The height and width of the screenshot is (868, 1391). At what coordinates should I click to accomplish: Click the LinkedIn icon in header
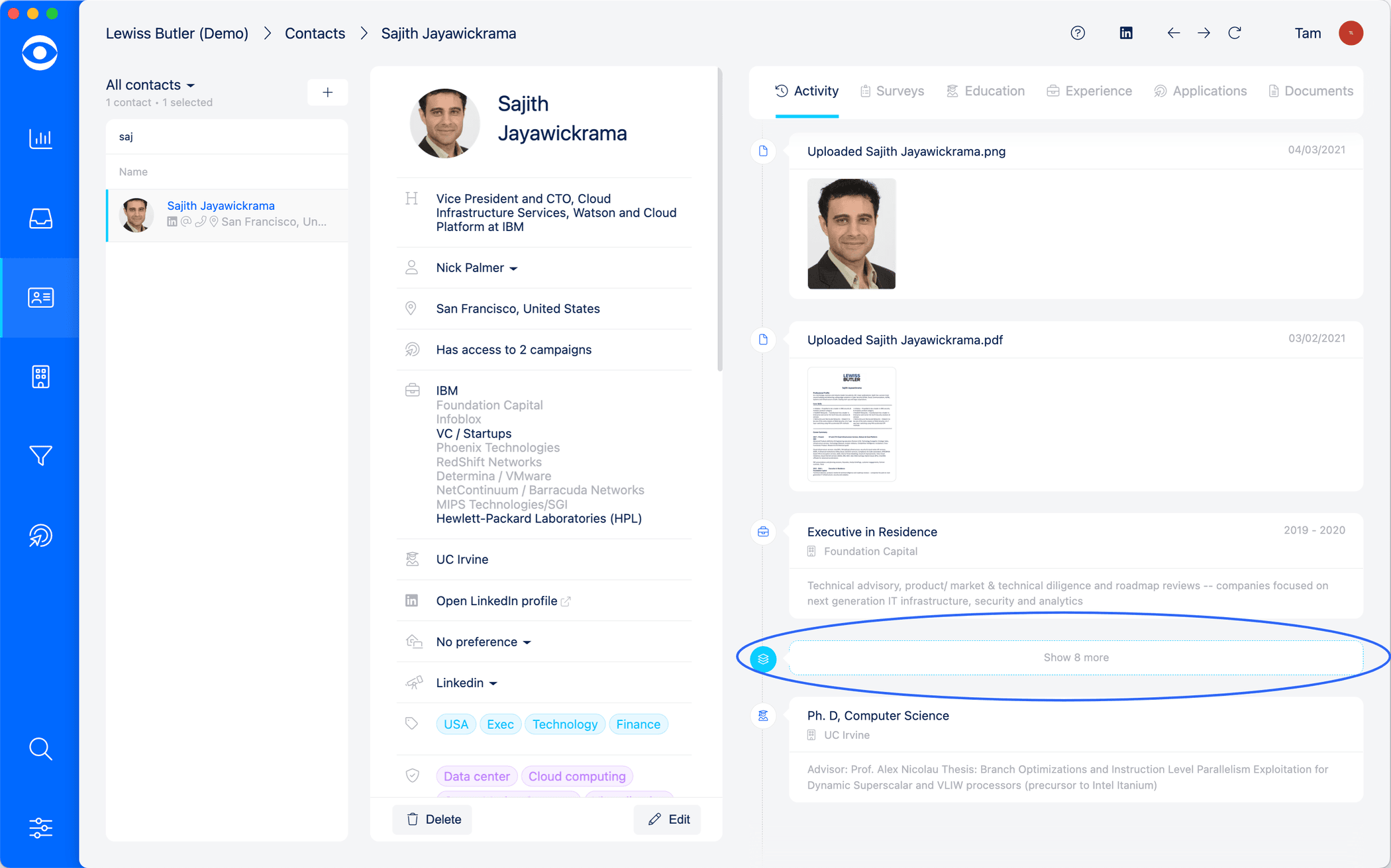coord(1126,33)
